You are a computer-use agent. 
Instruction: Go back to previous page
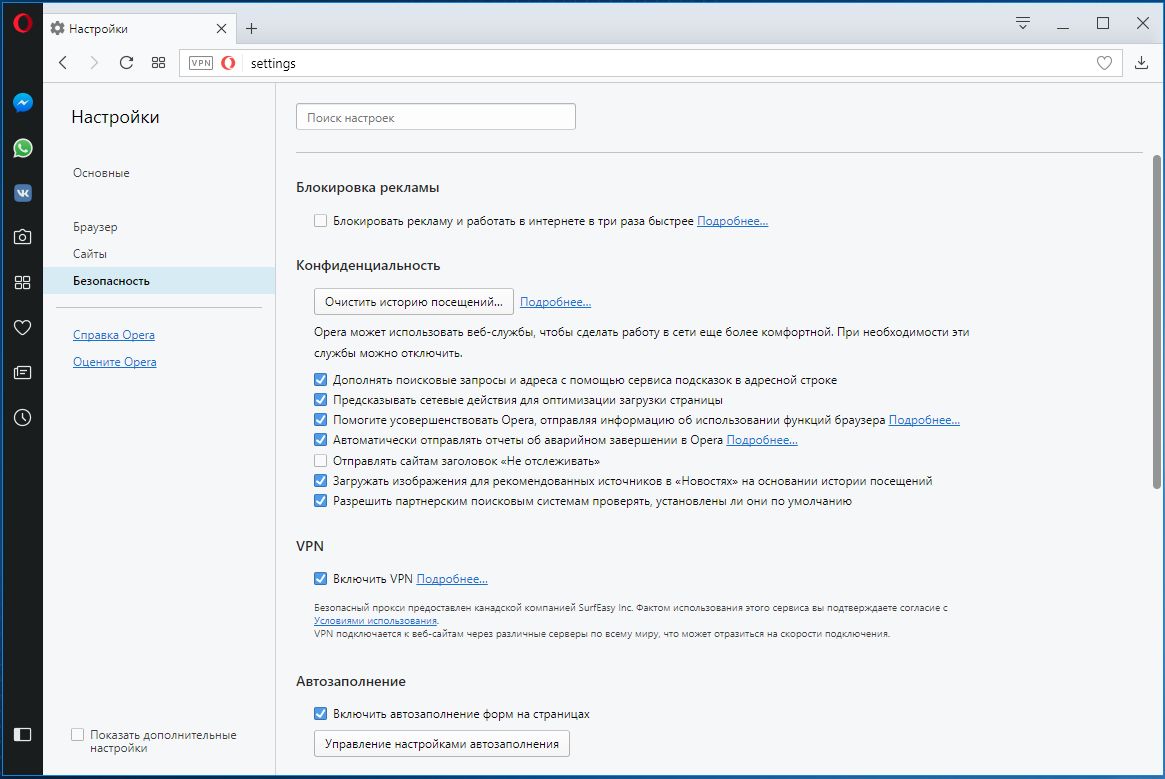click(63, 63)
